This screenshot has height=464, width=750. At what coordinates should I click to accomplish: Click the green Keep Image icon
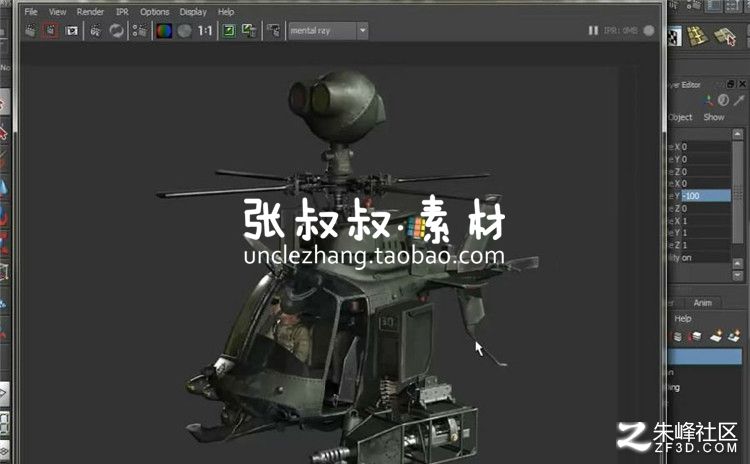click(229, 31)
